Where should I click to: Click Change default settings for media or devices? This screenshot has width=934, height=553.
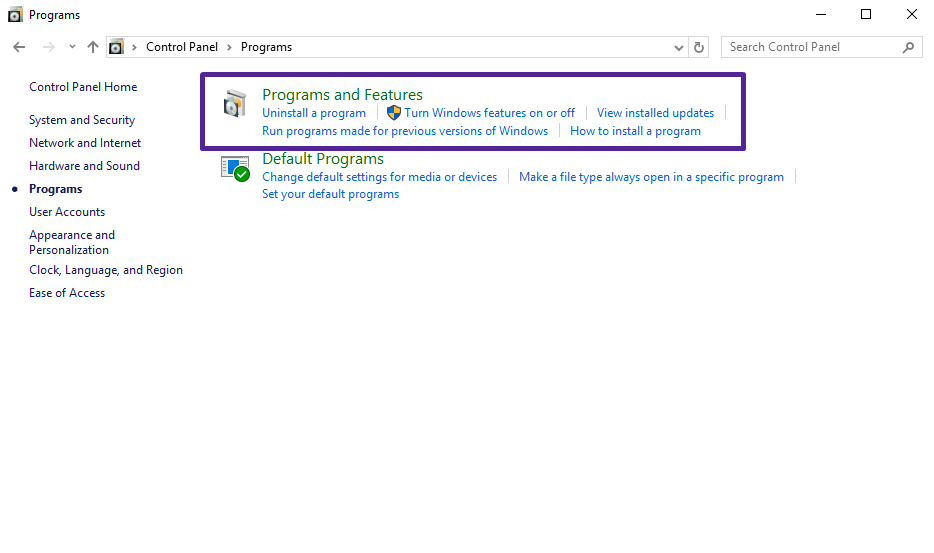click(x=379, y=177)
